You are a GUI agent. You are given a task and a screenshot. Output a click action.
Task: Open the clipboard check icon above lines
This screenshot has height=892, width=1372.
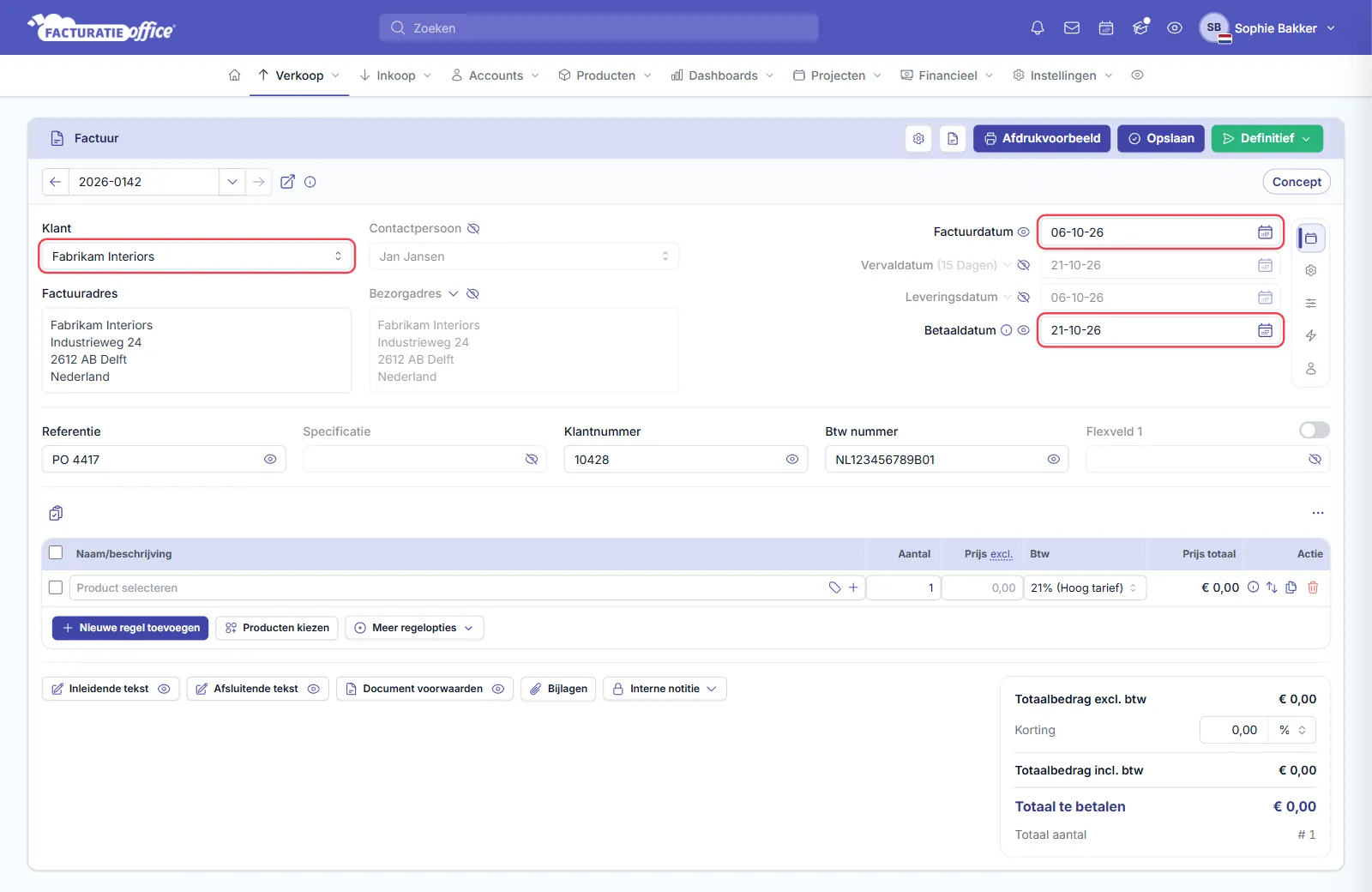tap(56, 513)
